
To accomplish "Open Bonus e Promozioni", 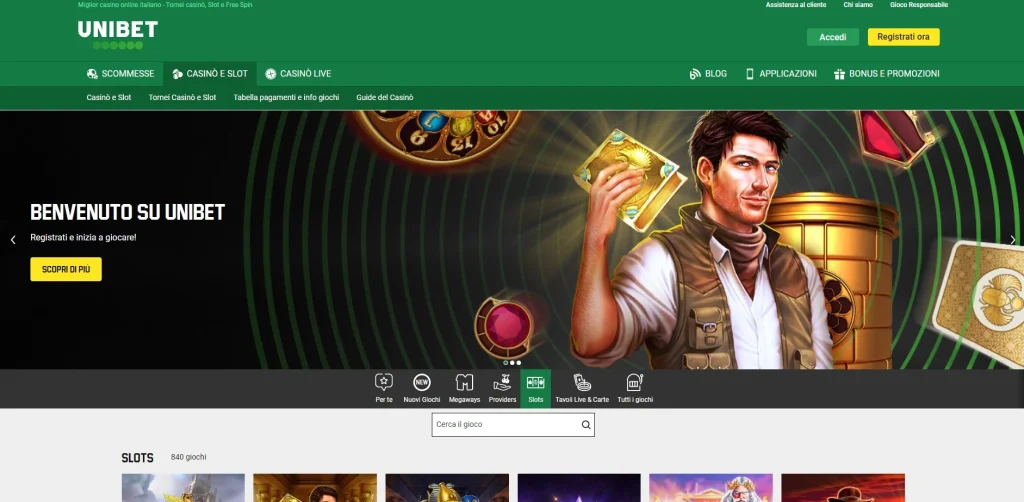I will click(886, 74).
